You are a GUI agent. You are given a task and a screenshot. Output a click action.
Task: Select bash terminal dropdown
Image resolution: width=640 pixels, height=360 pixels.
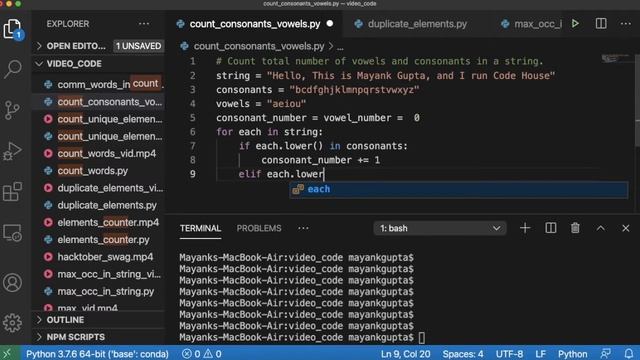tap(440, 228)
